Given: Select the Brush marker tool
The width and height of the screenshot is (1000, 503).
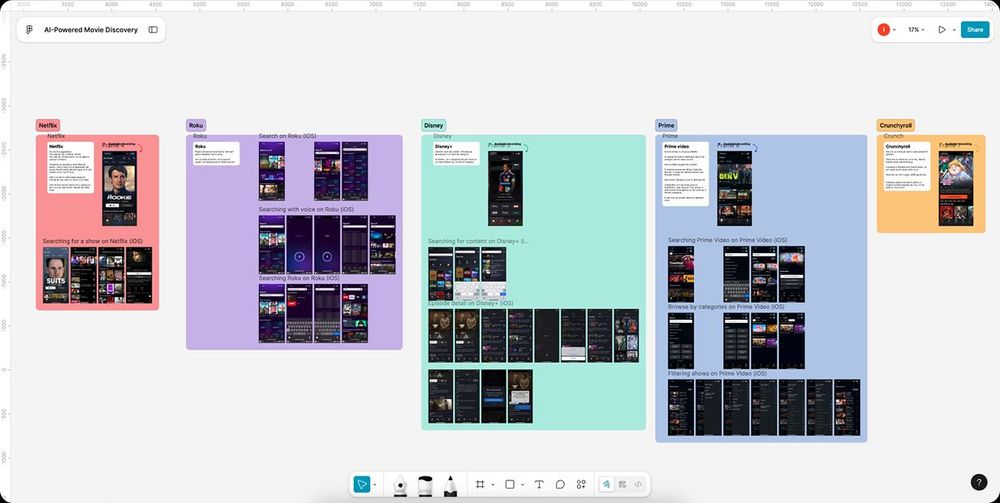Looking at the screenshot, I should click(x=425, y=485).
